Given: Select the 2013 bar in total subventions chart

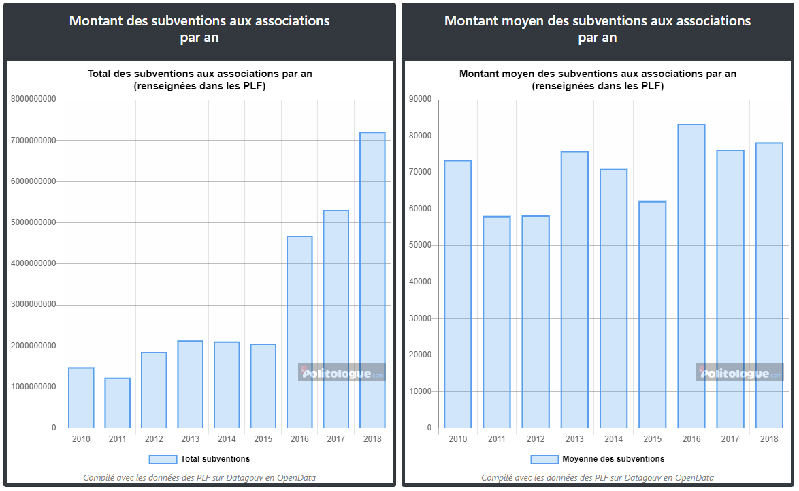Looking at the screenshot, I should click(190, 384).
